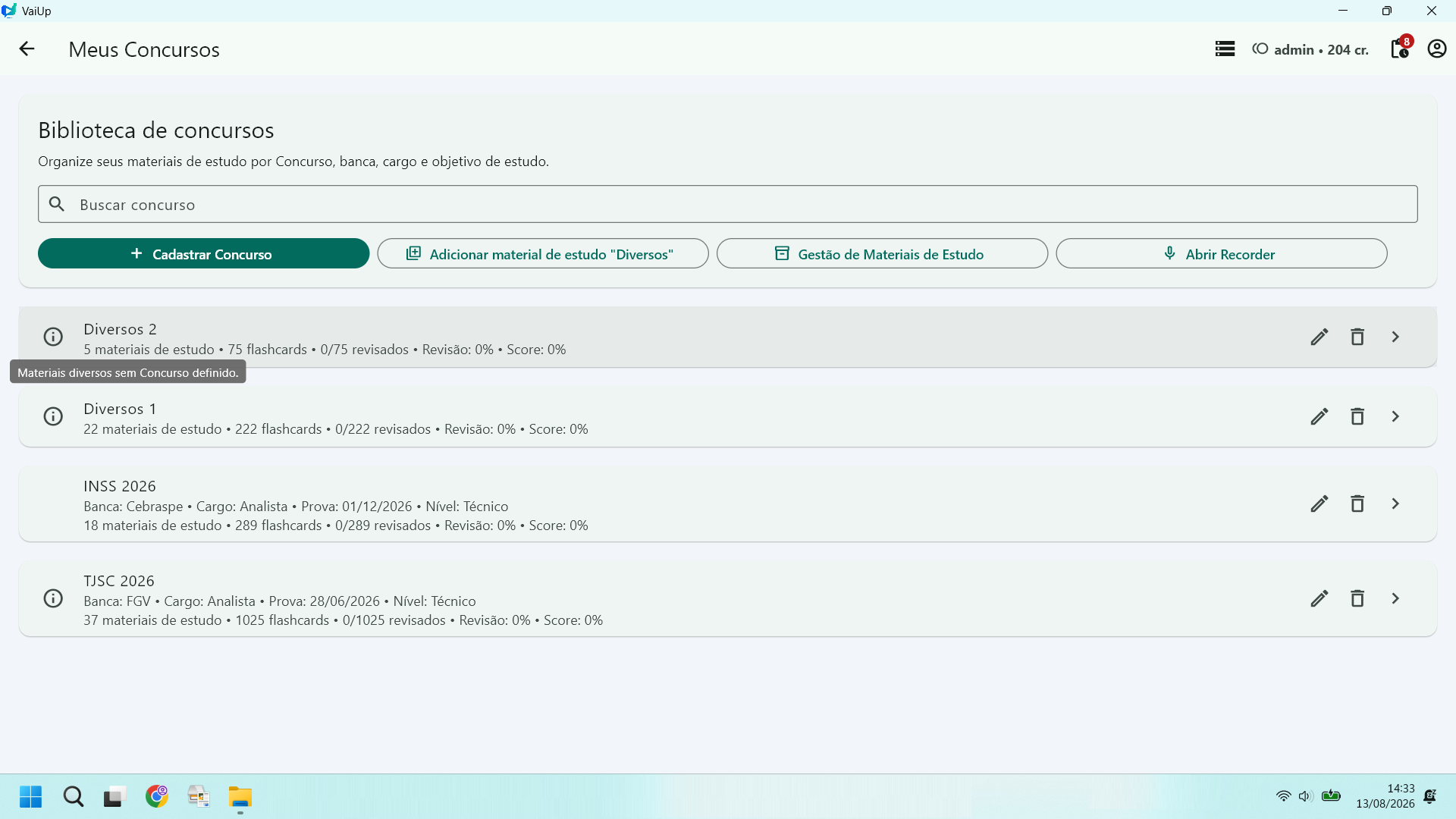The width and height of the screenshot is (1456, 819).
Task: Click the info icon for Diversos 2
Action: coord(53,337)
